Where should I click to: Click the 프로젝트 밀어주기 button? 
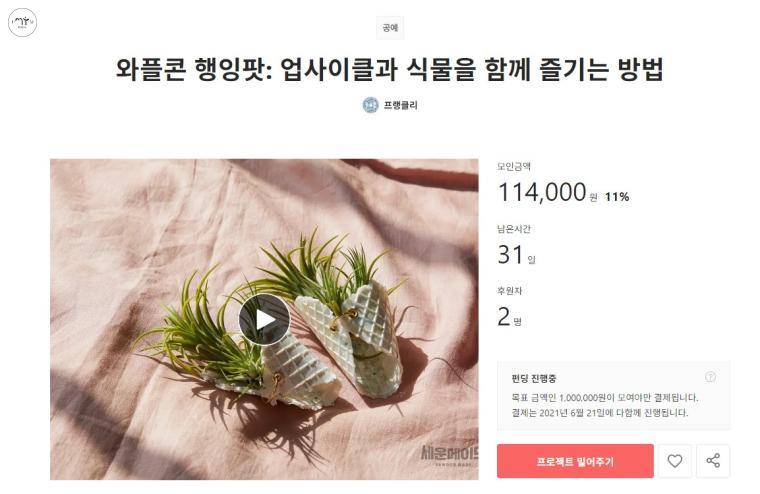point(575,461)
